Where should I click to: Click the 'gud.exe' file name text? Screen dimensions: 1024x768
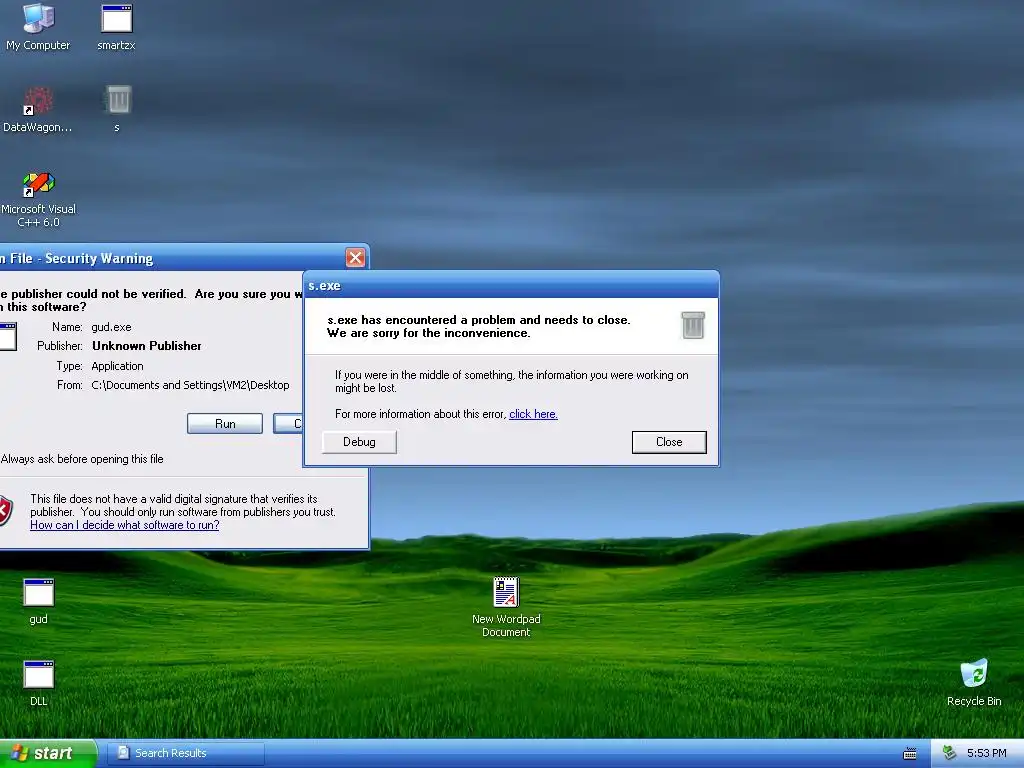(112, 327)
